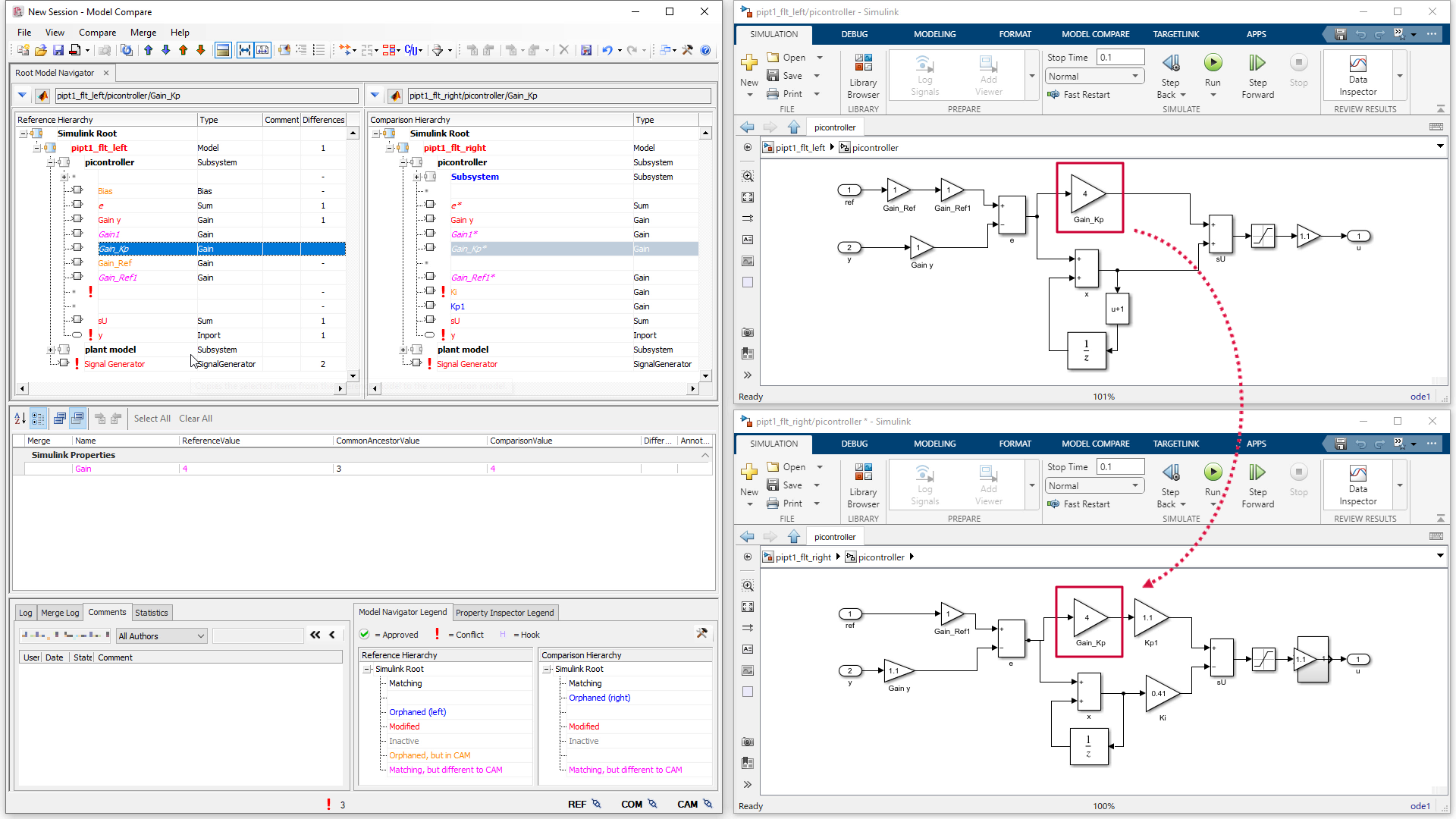
Task: Click the Clear All link
Action: (196, 418)
